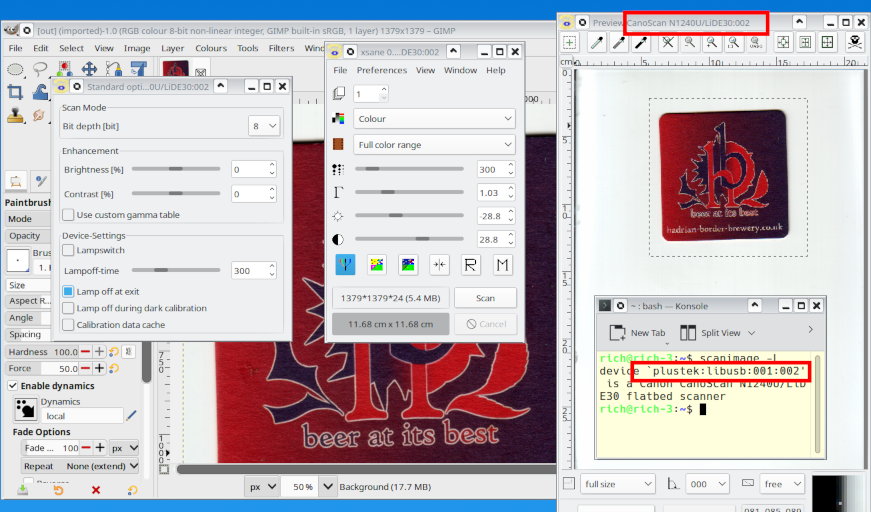Enable Calibration data cache checkbox
Viewport: 871px width, 512px height.
pos(68,324)
